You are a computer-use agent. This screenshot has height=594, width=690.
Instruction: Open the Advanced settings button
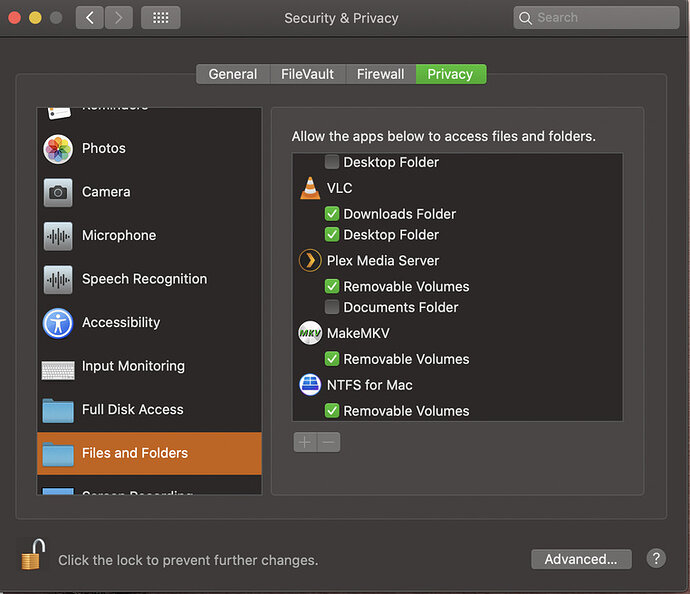(x=581, y=559)
